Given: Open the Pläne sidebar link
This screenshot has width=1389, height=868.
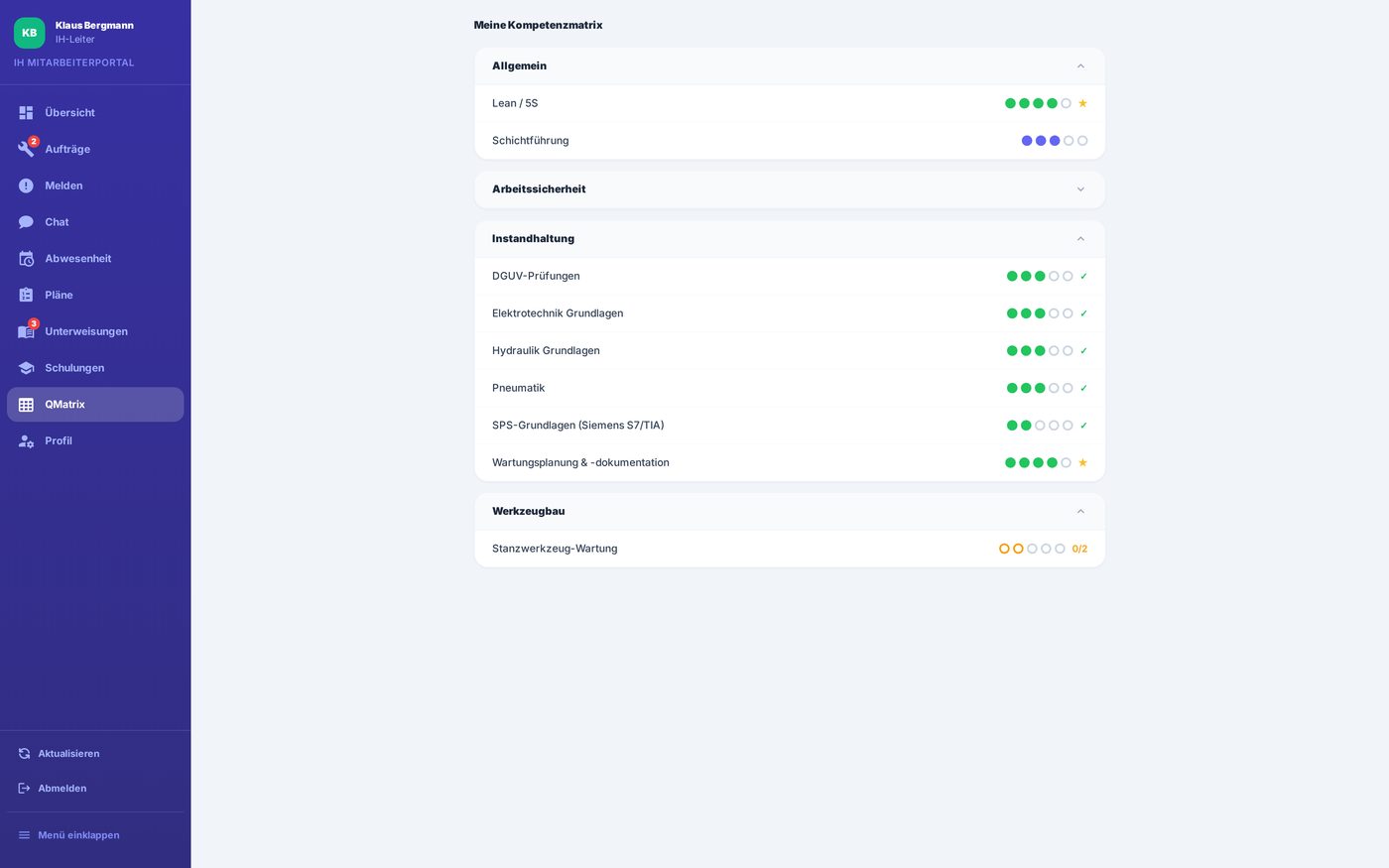Looking at the screenshot, I should click(x=95, y=295).
